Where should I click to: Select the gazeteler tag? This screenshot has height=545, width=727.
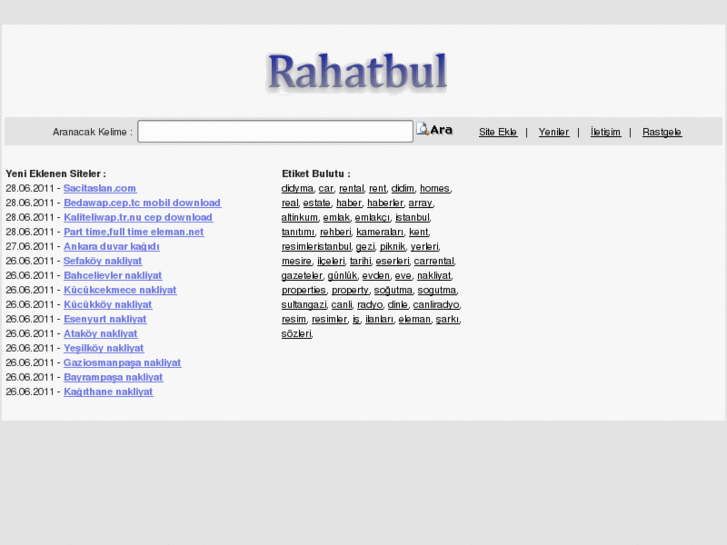302,276
